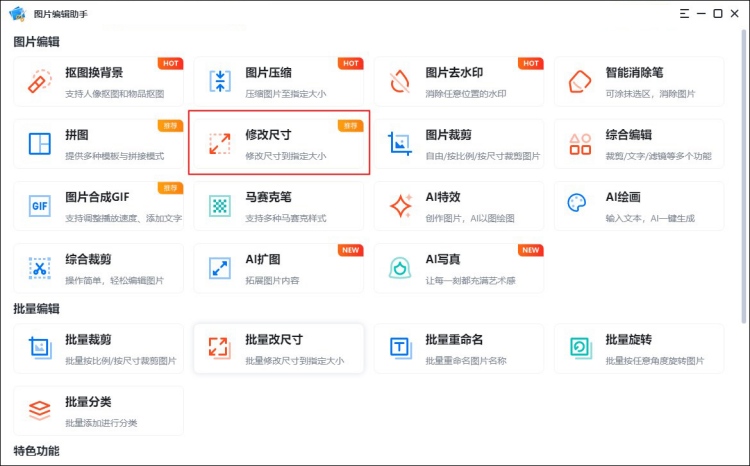The image size is (750, 466).
Task: Click the 图片编辑助手 window title text
Action: click(60, 14)
